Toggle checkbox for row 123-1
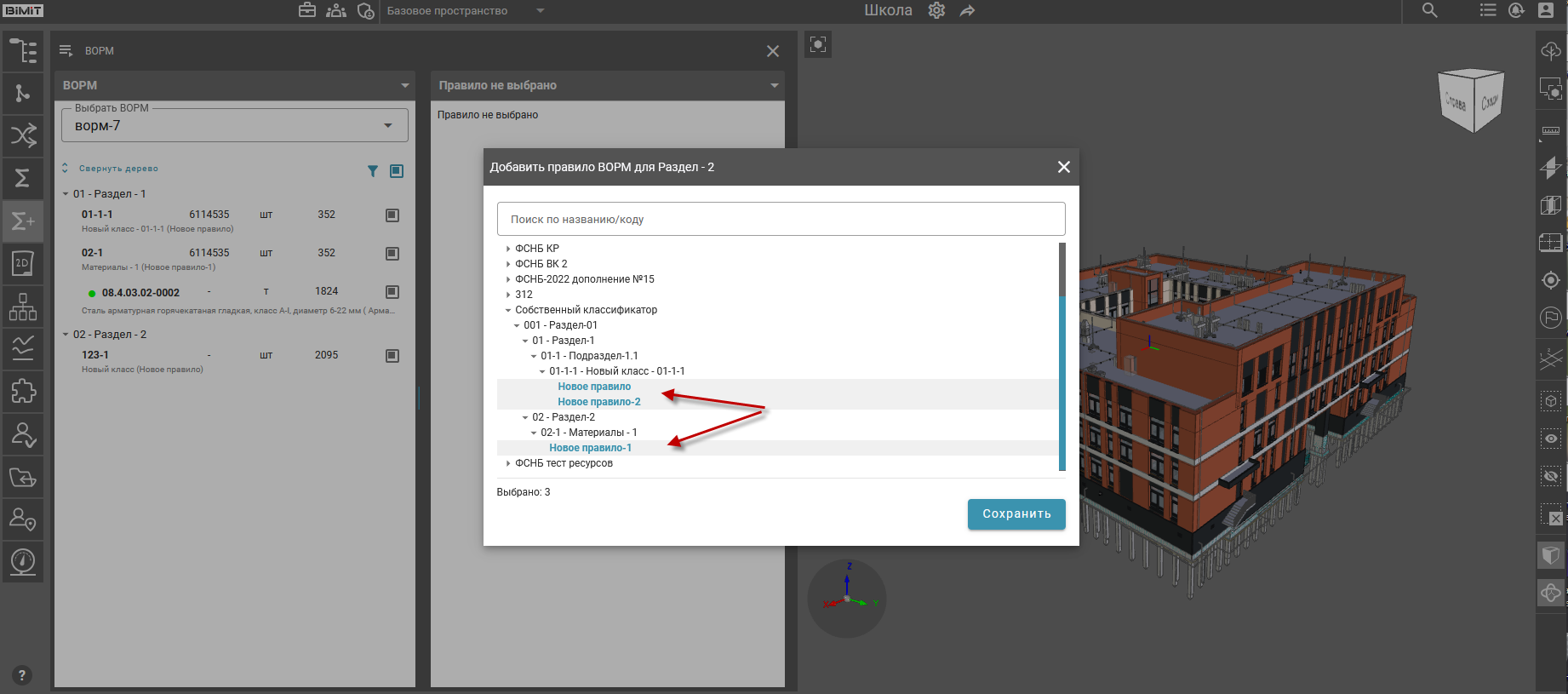 [392, 356]
